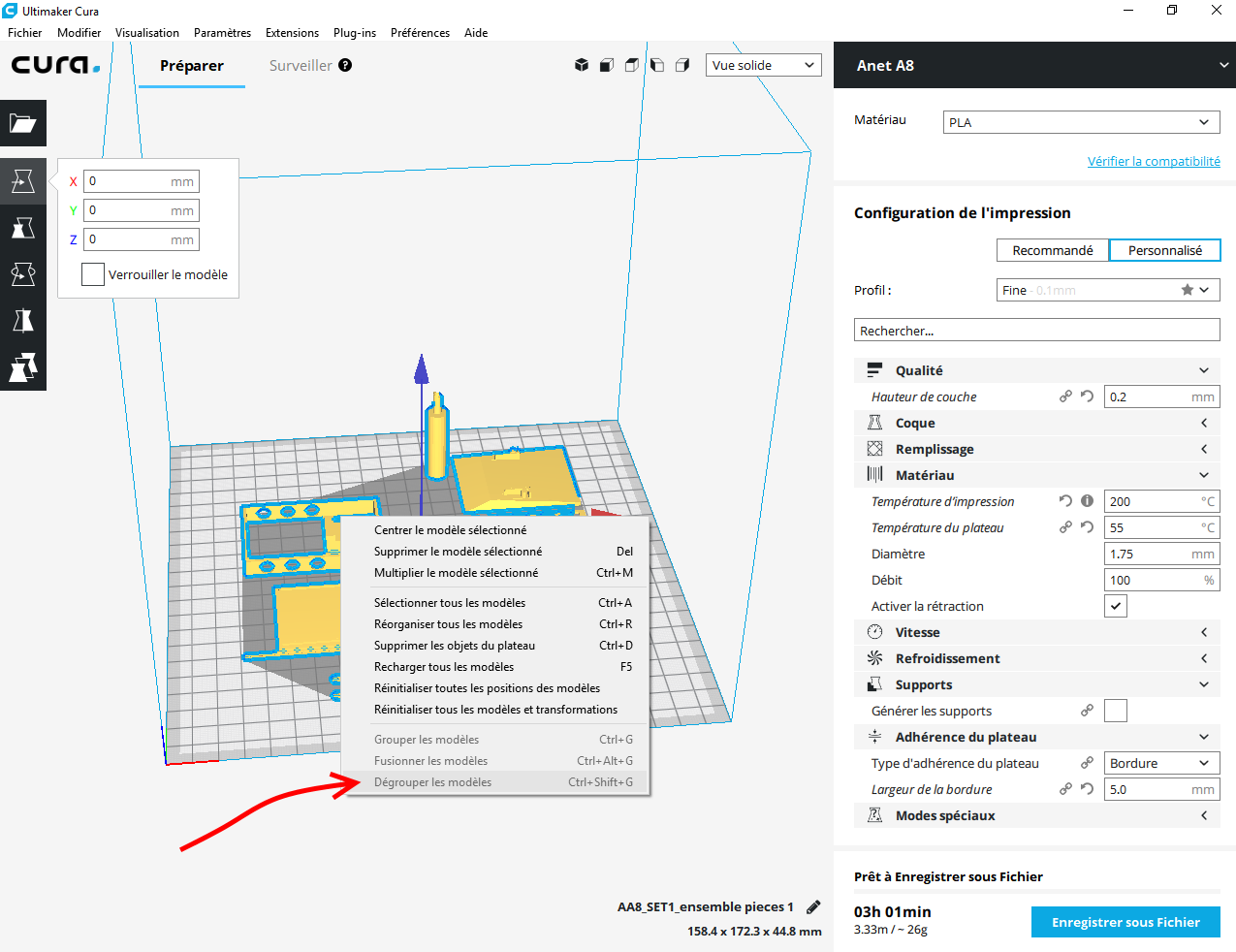Open the Préférences menu
This screenshot has height=952, width=1236.
420,32
